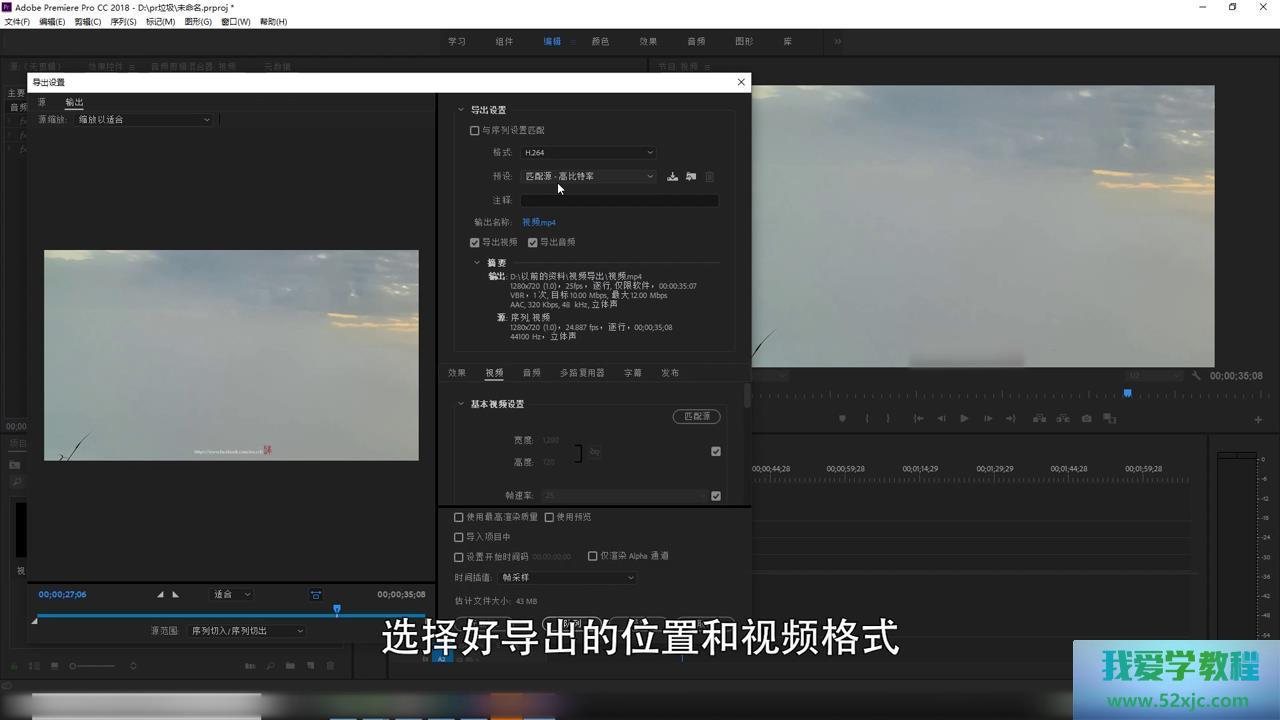Click the Save Preset icon
This screenshot has height=720, width=1280.
point(672,177)
